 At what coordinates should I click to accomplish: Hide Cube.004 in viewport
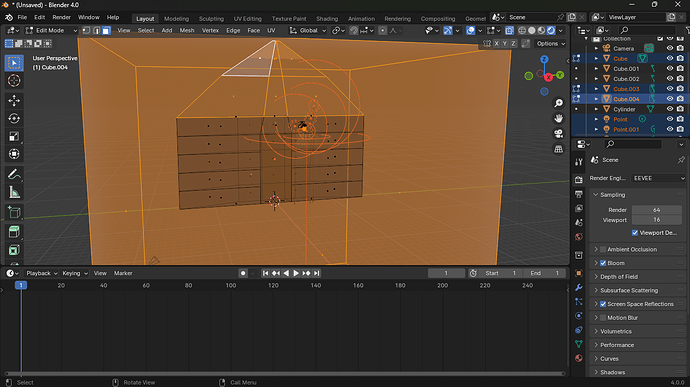(x=670, y=99)
